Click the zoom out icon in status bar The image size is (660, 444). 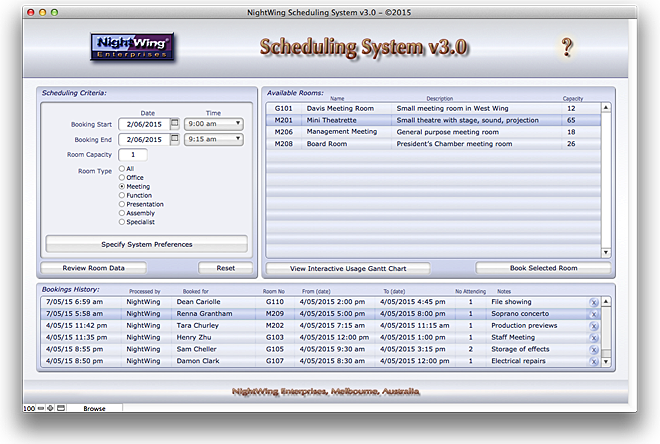(x=41, y=408)
